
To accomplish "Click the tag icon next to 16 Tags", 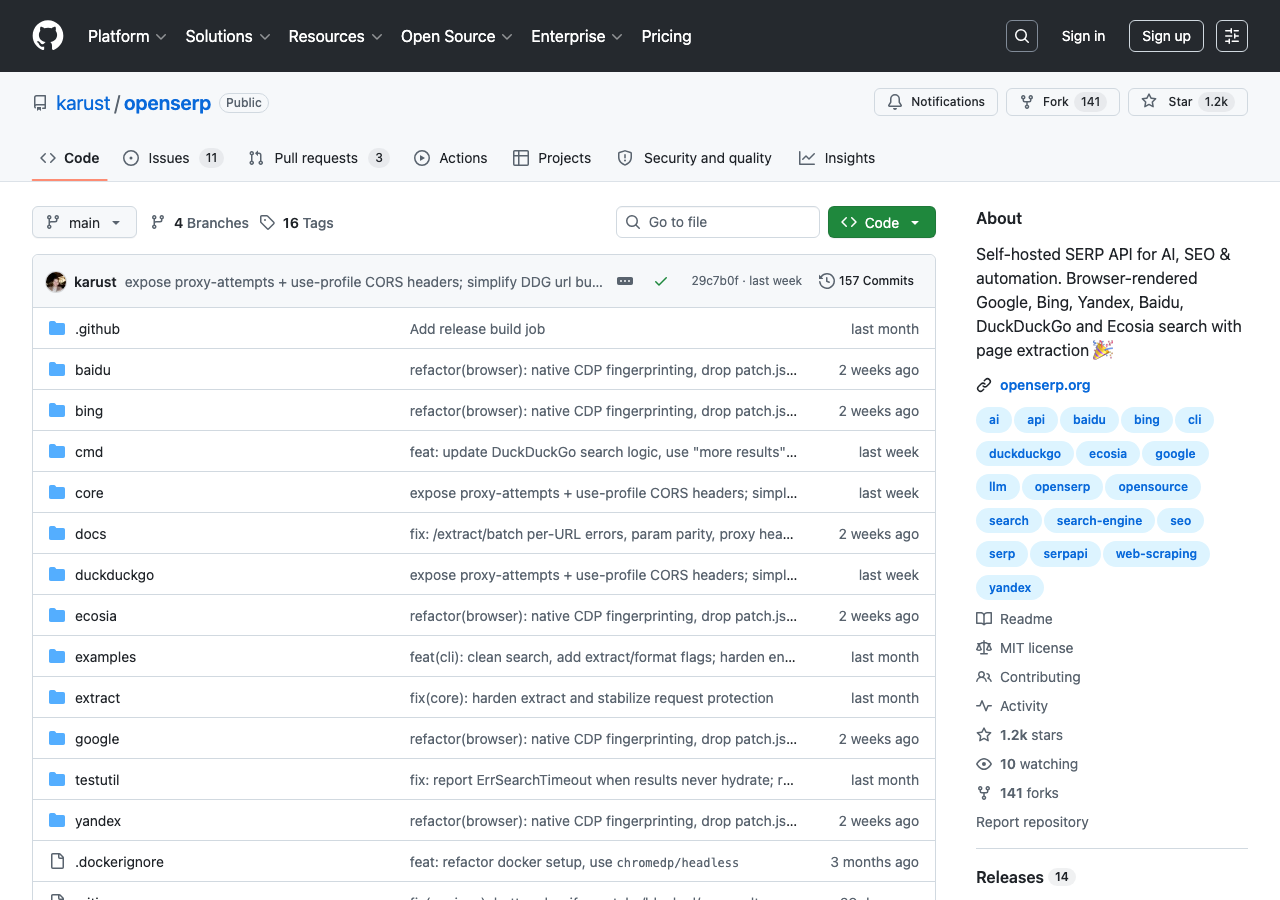I will (267, 223).
